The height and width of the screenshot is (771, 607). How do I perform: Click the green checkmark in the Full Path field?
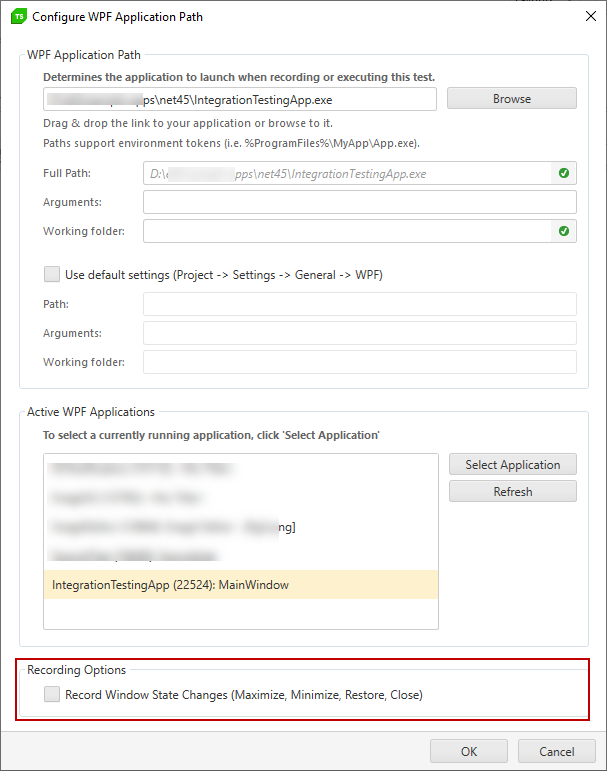pos(564,173)
